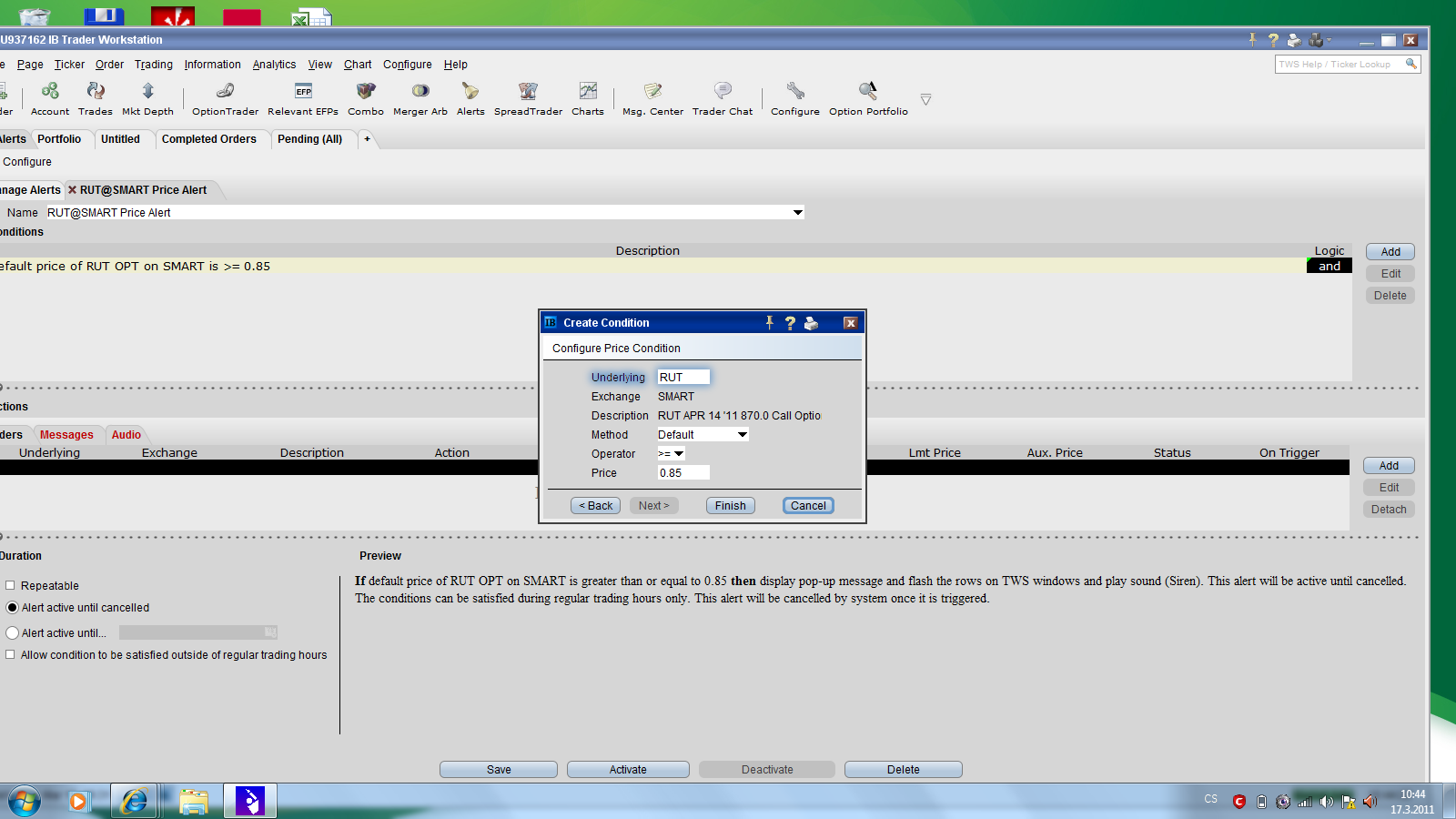Image resolution: width=1456 pixels, height=819 pixels.
Task: Open Msg. Center toolbar icon
Action: (x=652, y=98)
